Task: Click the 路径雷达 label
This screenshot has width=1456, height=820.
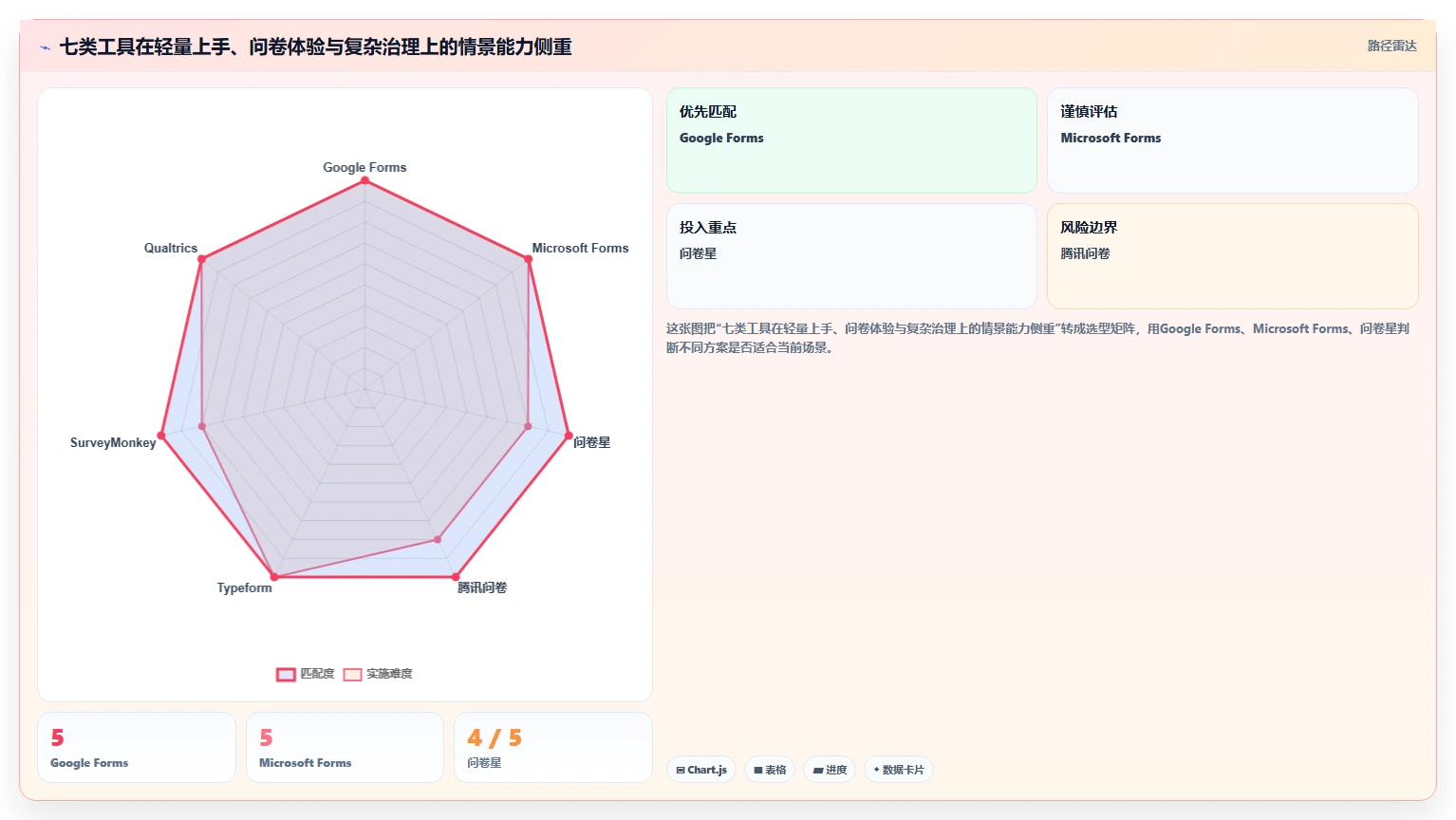Action: pos(1391,46)
